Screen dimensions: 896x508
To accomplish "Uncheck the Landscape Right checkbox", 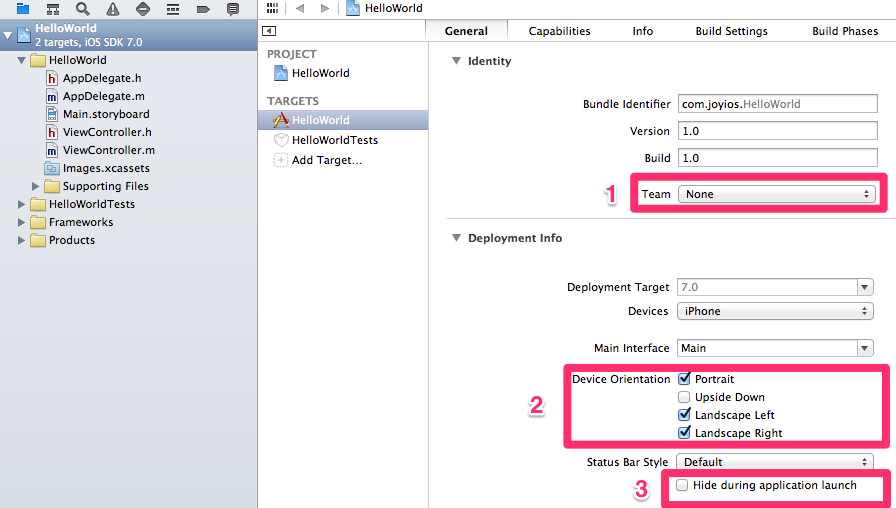I will 684,433.
